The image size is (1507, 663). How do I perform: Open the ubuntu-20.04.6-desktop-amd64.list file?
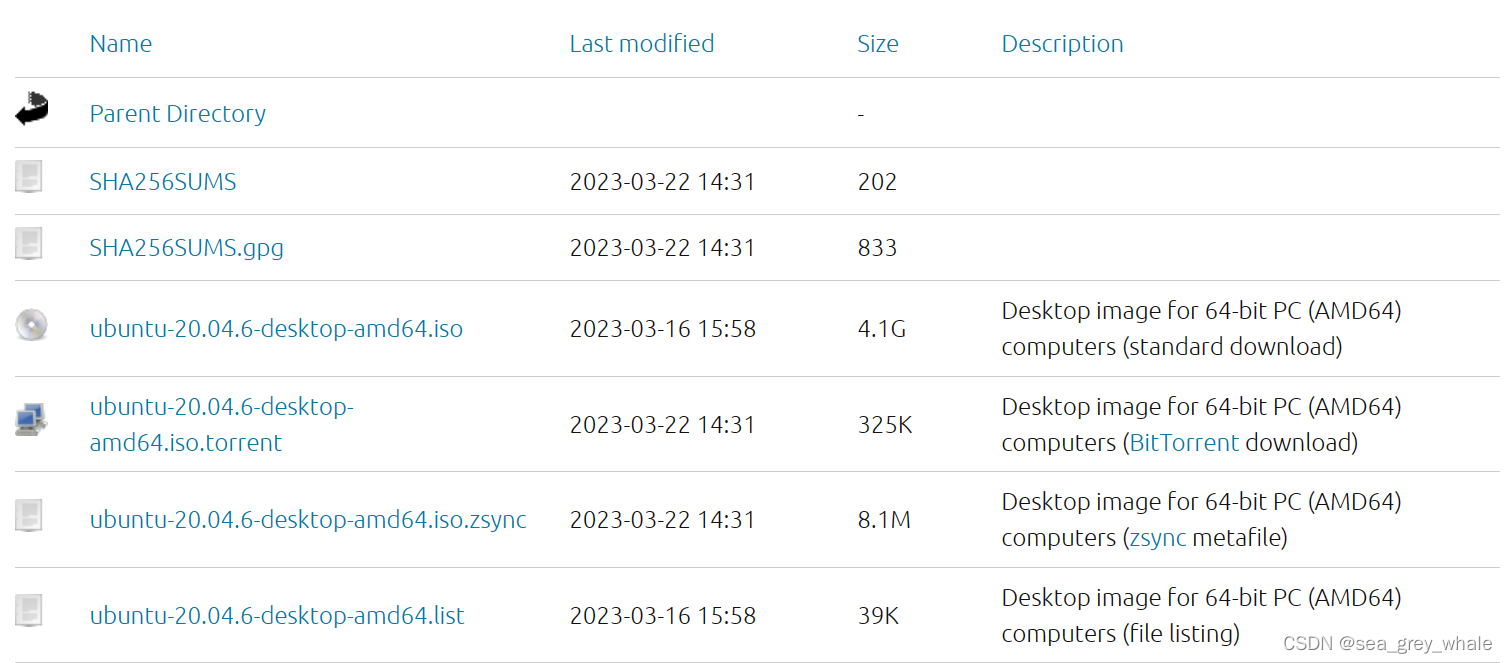pyautogui.click(x=277, y=615)
